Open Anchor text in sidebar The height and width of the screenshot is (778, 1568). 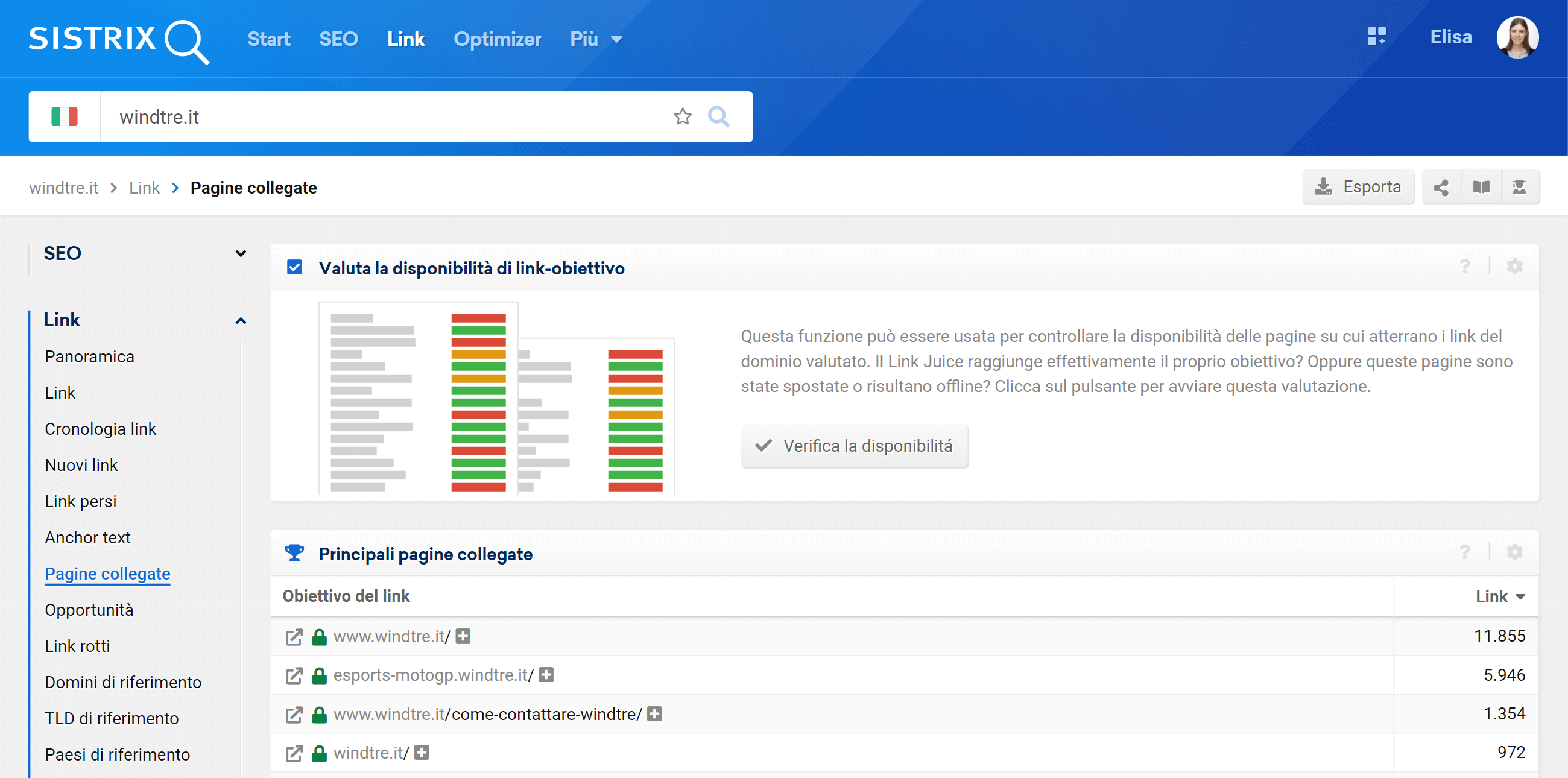point(87,537)
